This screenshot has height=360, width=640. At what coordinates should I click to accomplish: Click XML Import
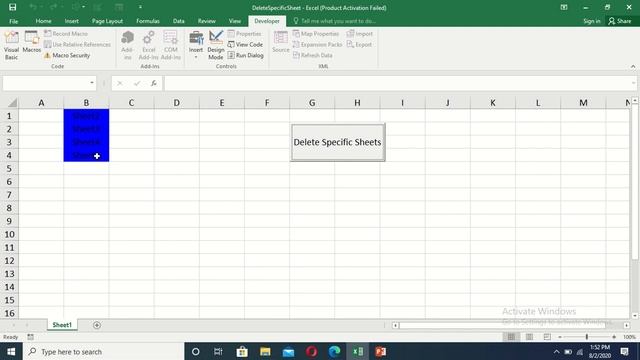[360, 33]
